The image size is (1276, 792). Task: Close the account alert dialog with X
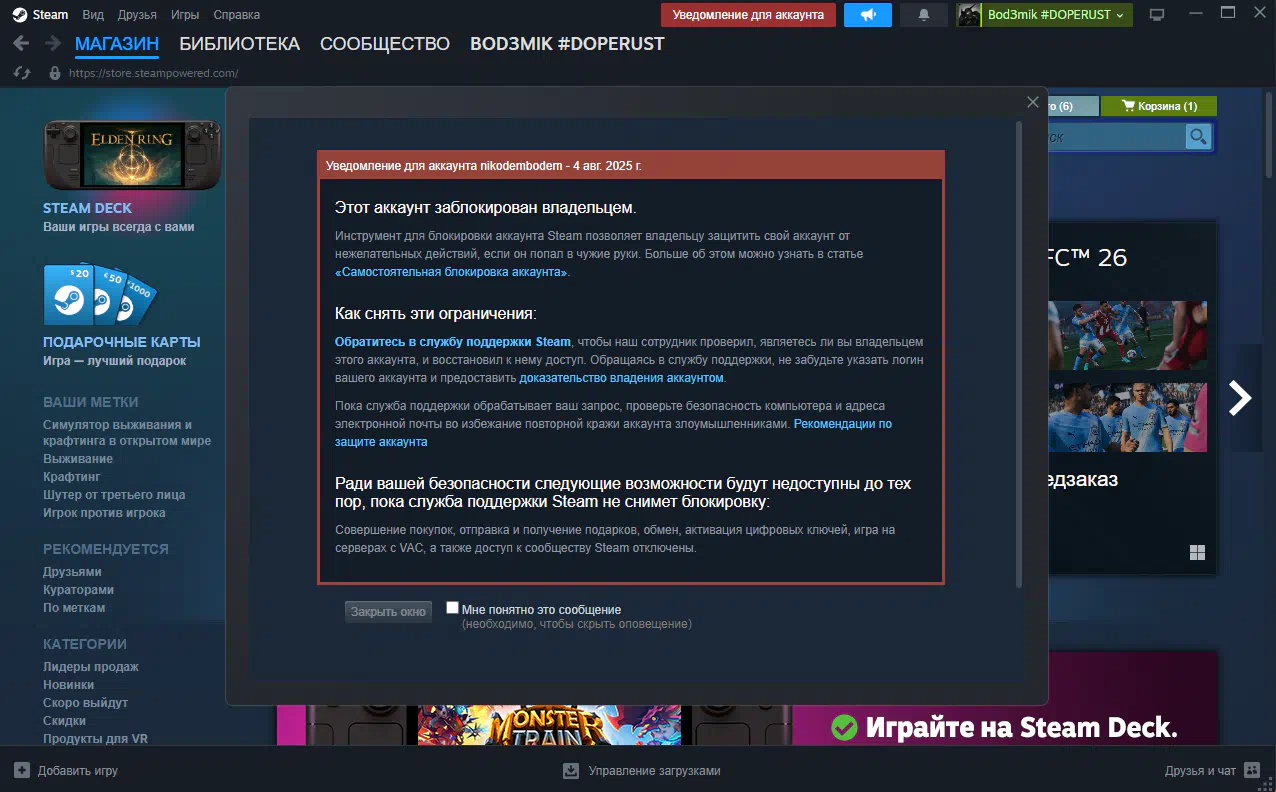coord(1033,102)
